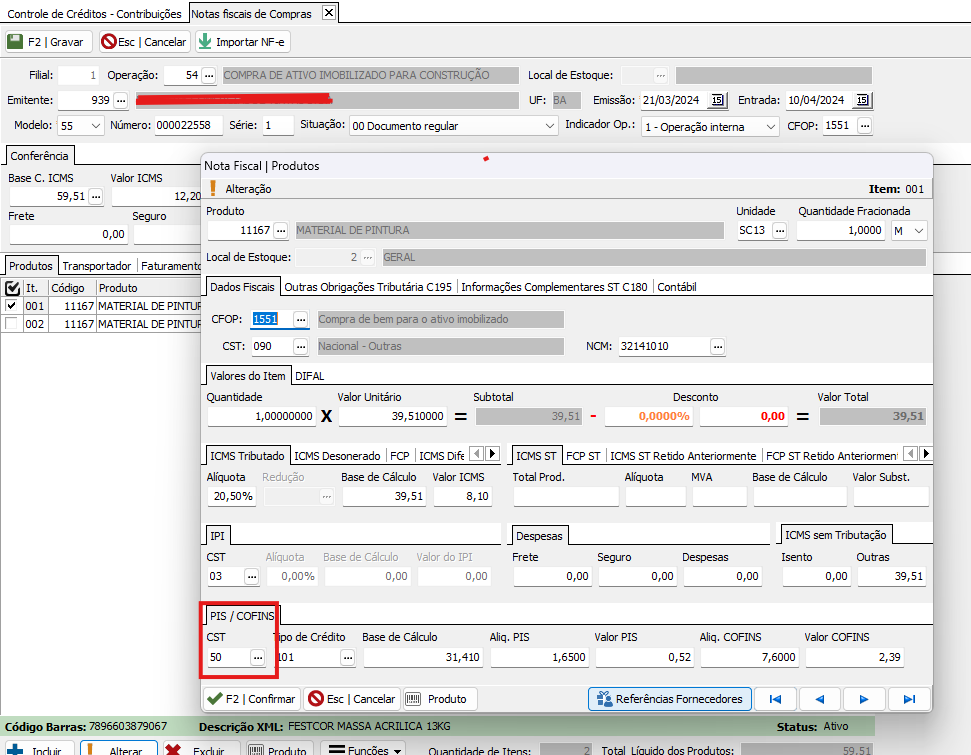Open the Emissão date calendar picker
The image size is (971, 755).
[717, 100]
